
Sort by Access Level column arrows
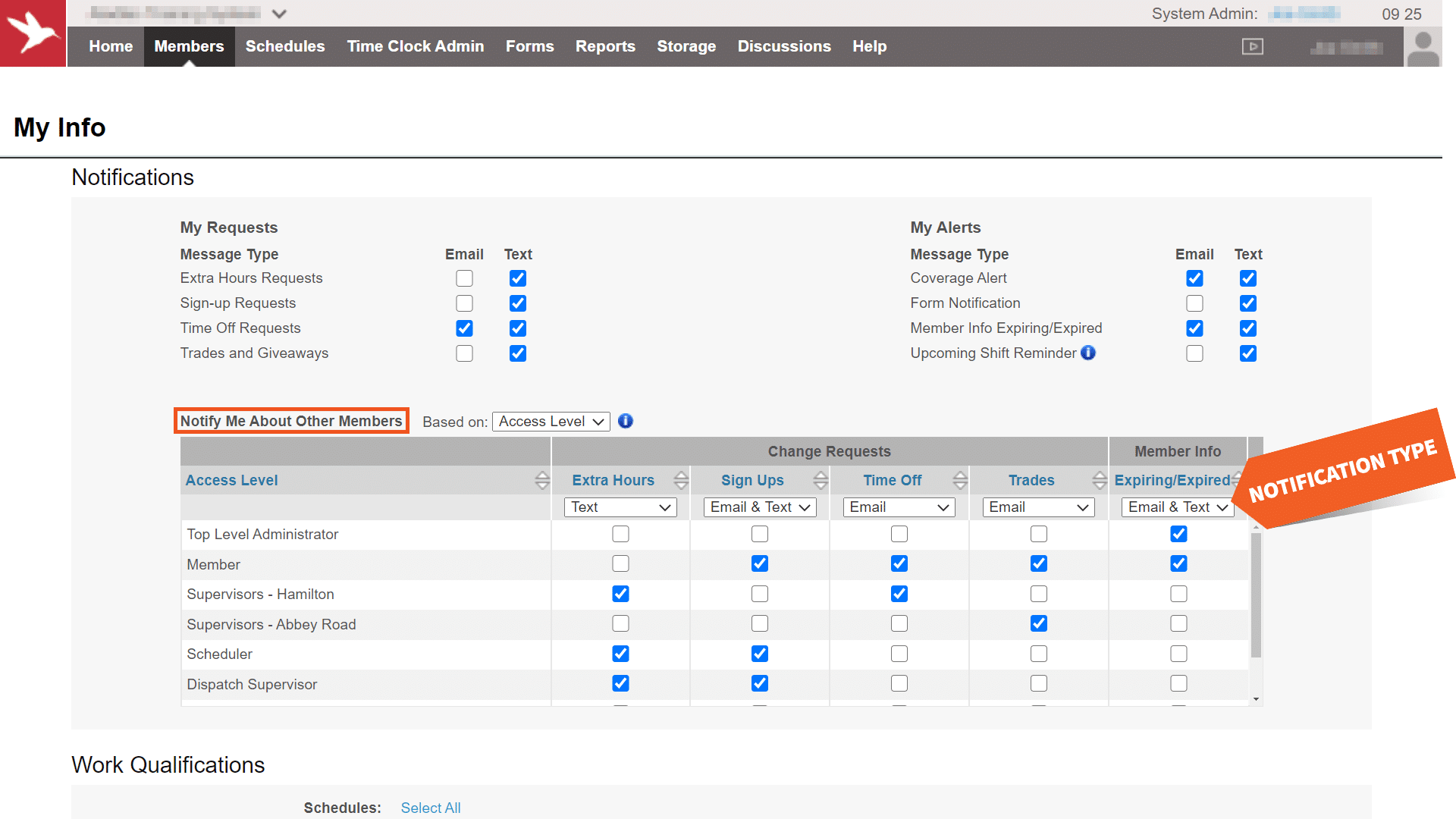(x=541, y=480)
